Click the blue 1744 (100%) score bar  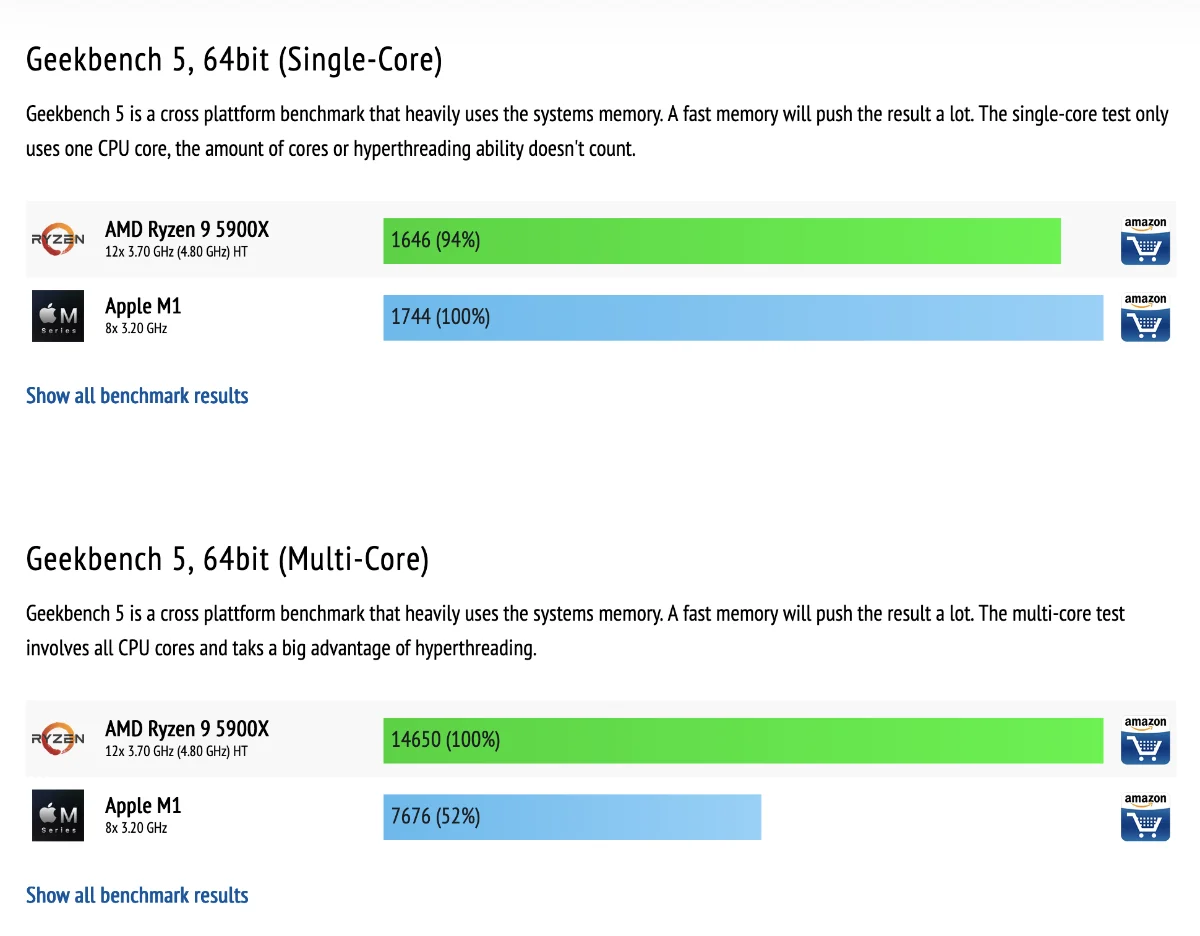(743, 317)
